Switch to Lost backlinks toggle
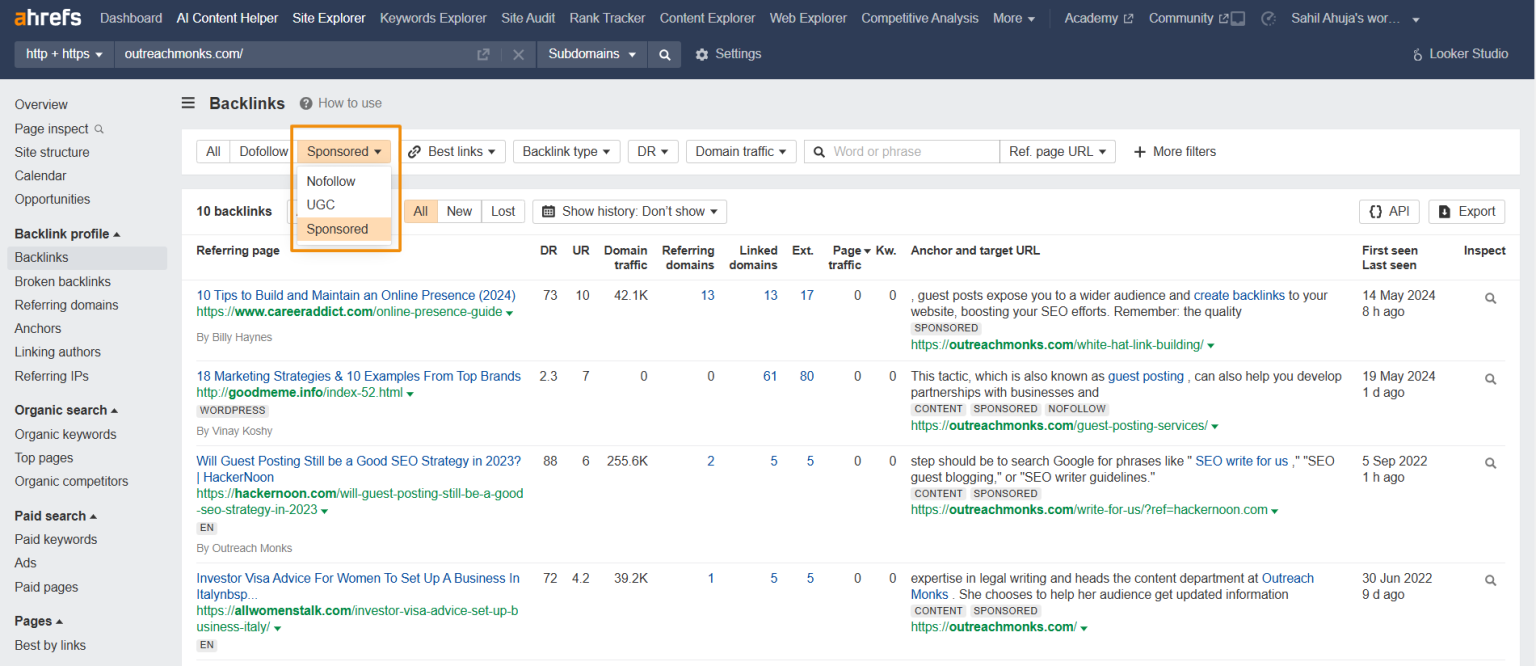 tap(503, 211)
